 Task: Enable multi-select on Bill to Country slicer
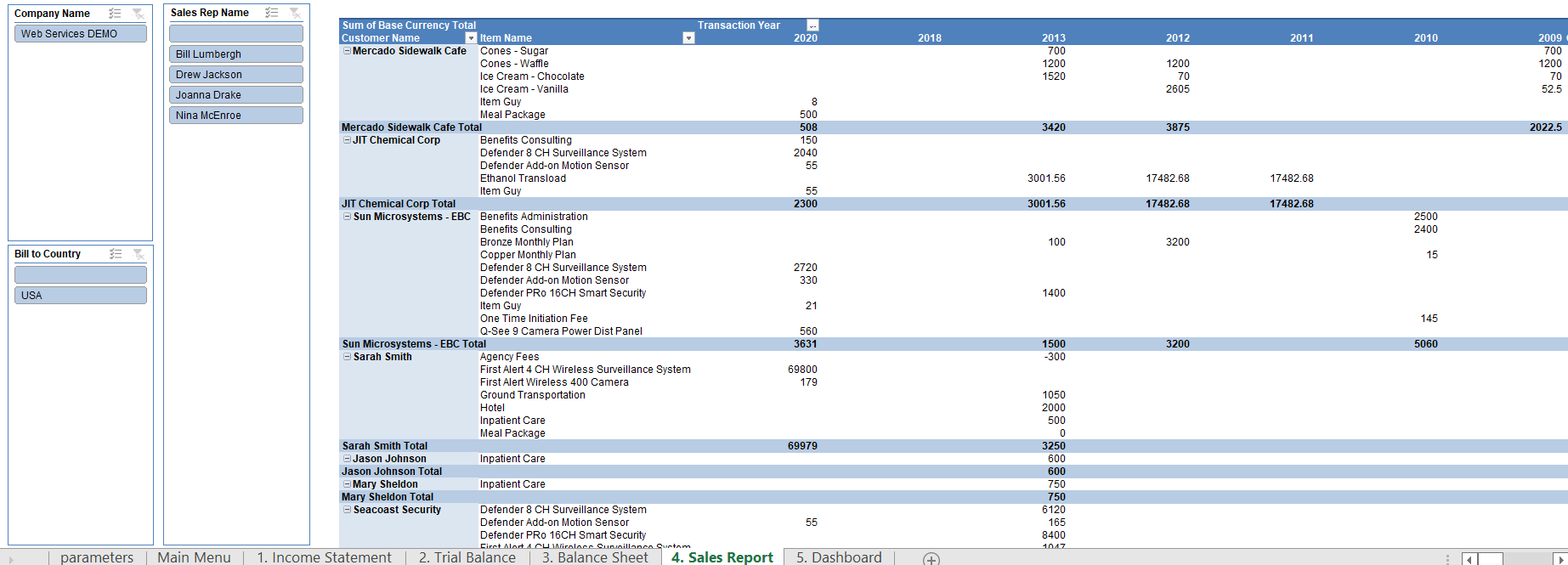tap(116, 254)
